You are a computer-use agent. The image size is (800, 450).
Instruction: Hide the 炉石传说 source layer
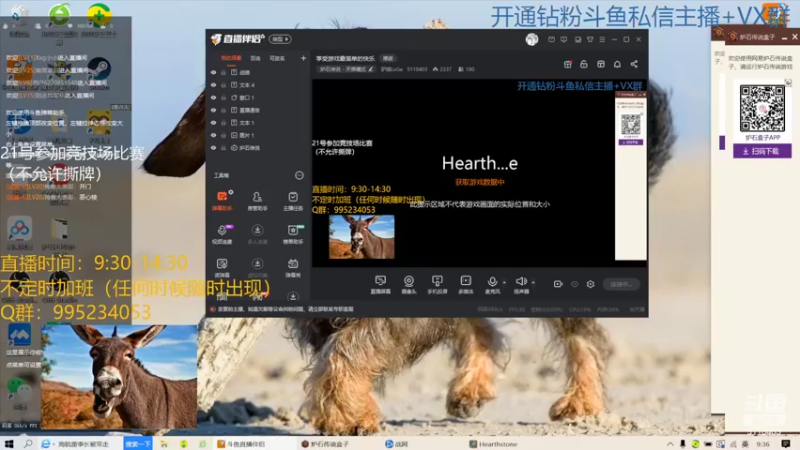click(213, 148)
